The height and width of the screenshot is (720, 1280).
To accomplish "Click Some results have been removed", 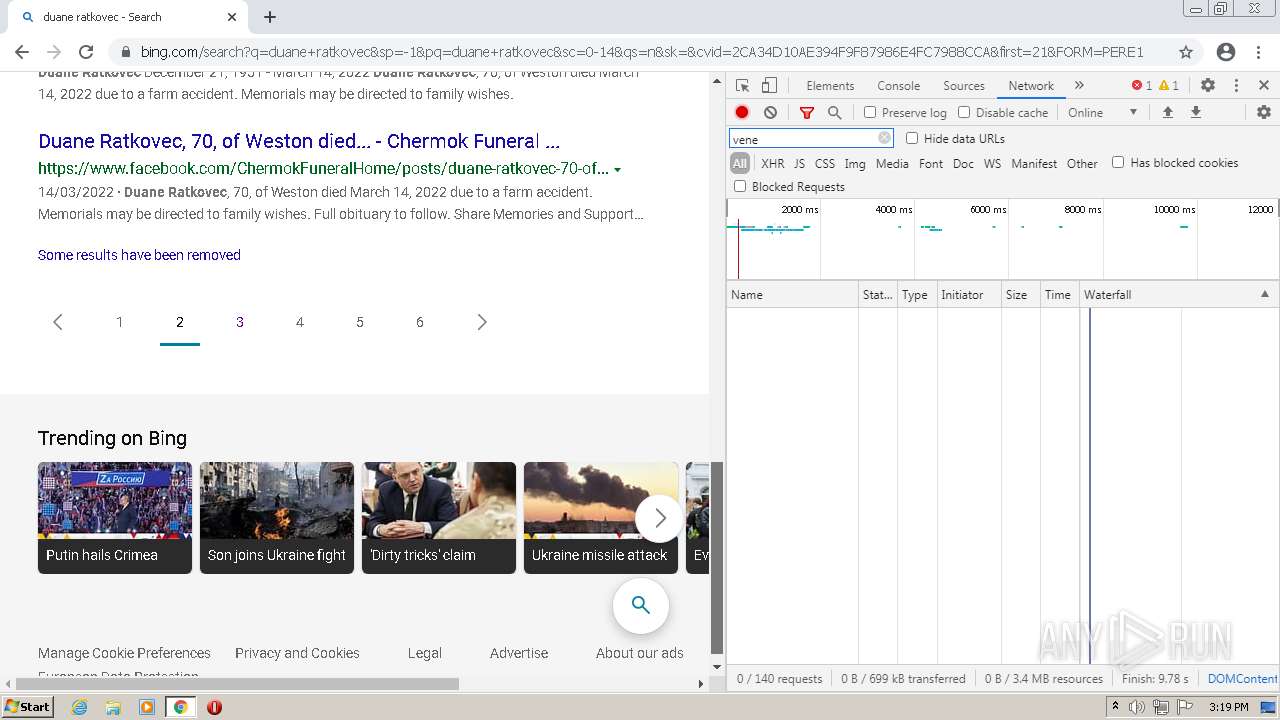I will [139, 255].
